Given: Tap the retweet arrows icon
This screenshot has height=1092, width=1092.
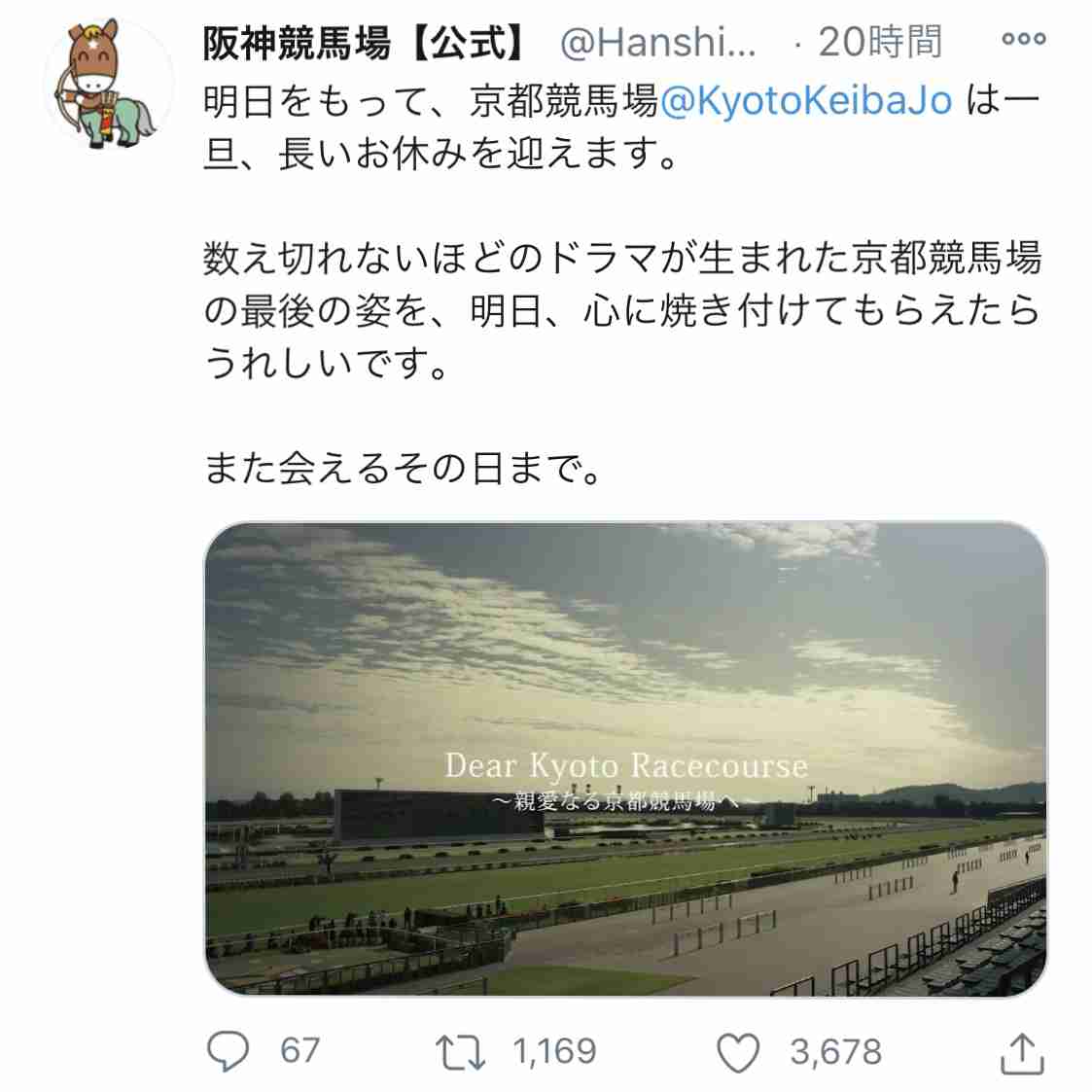Looking at the screenshot, I should (460, 1051).
